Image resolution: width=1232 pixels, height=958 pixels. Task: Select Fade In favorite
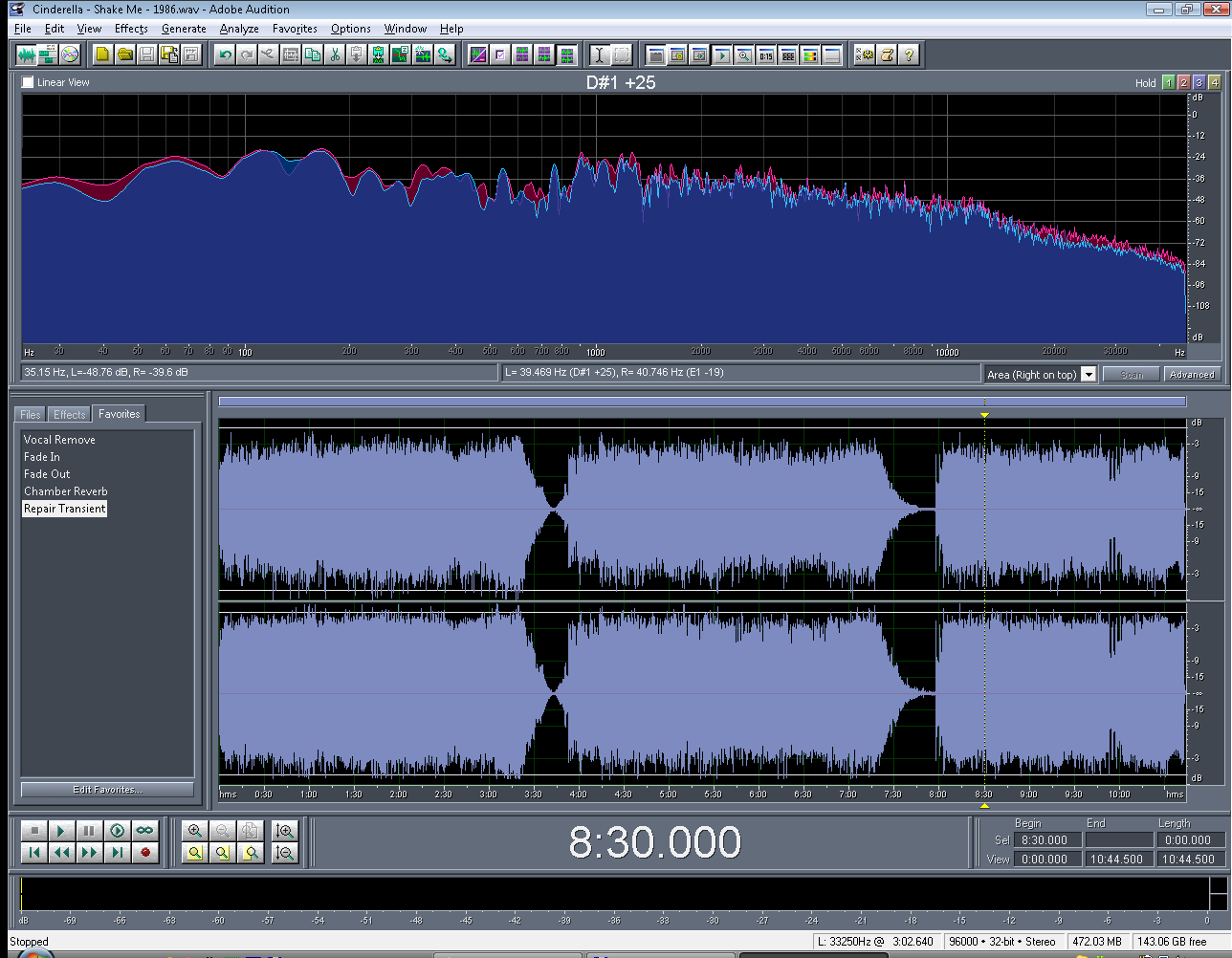(42, 457)
